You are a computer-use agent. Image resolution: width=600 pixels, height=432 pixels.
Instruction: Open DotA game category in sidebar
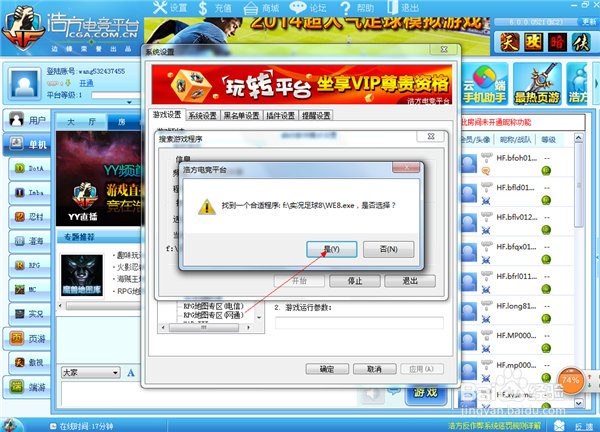coord(30,168)
